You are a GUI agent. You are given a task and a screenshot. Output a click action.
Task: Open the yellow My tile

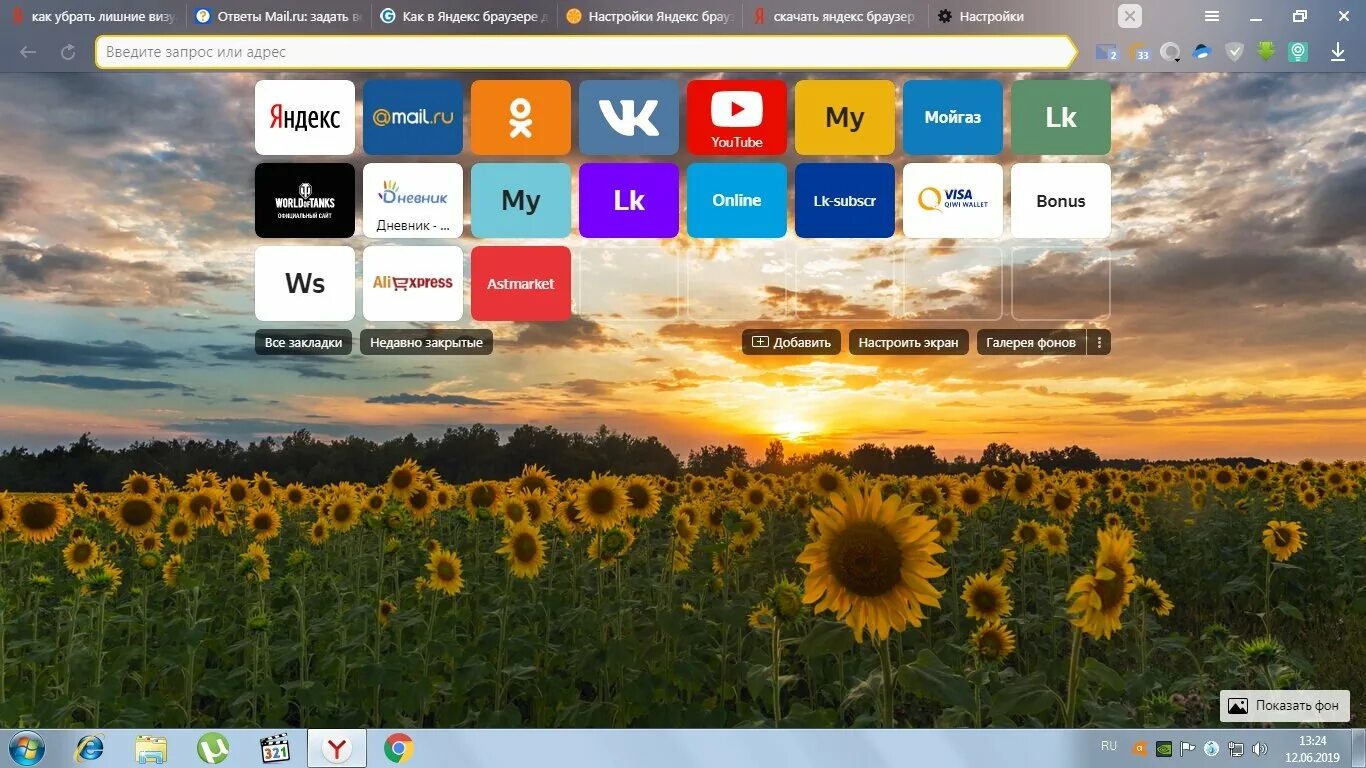coord(845,117)
